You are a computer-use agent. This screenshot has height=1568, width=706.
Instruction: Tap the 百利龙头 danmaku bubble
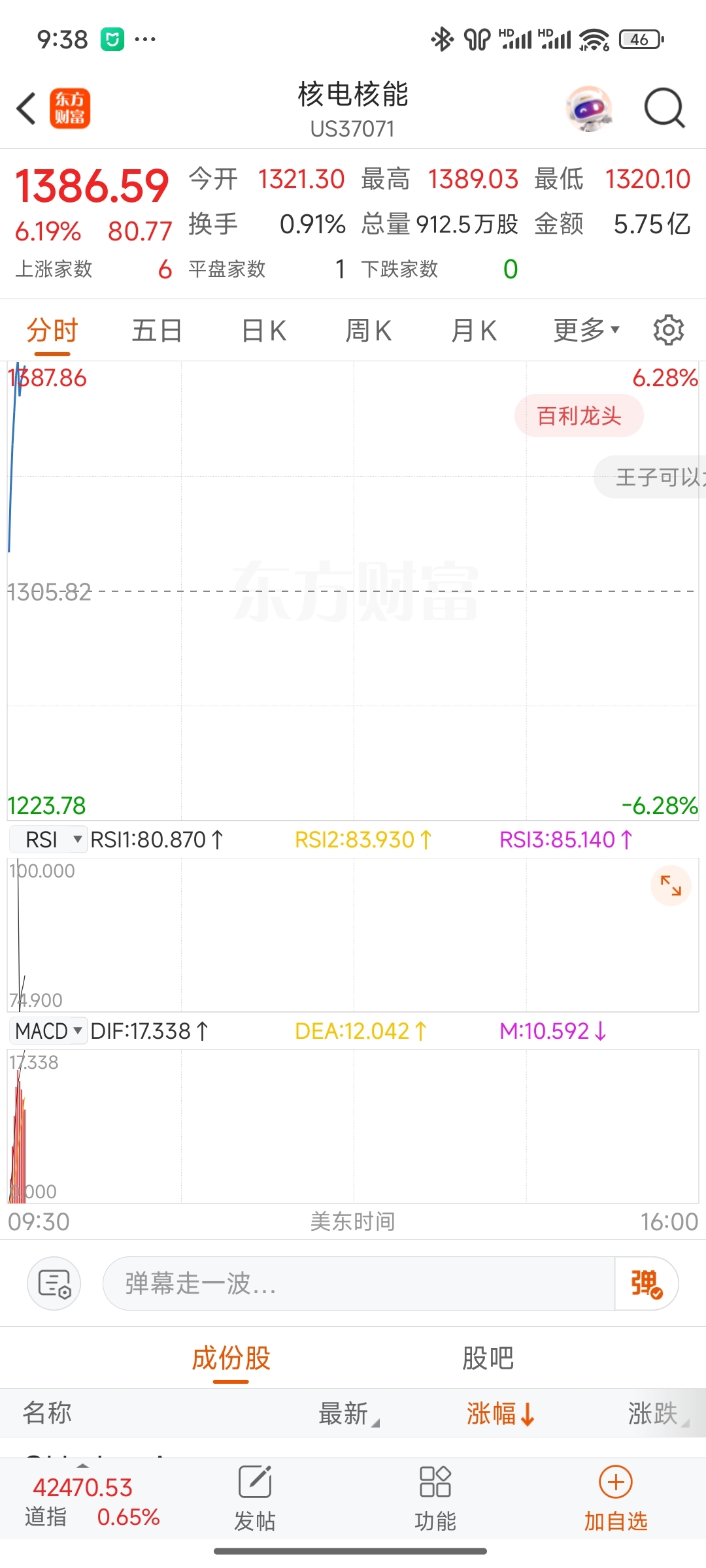(x=579, y=416)
